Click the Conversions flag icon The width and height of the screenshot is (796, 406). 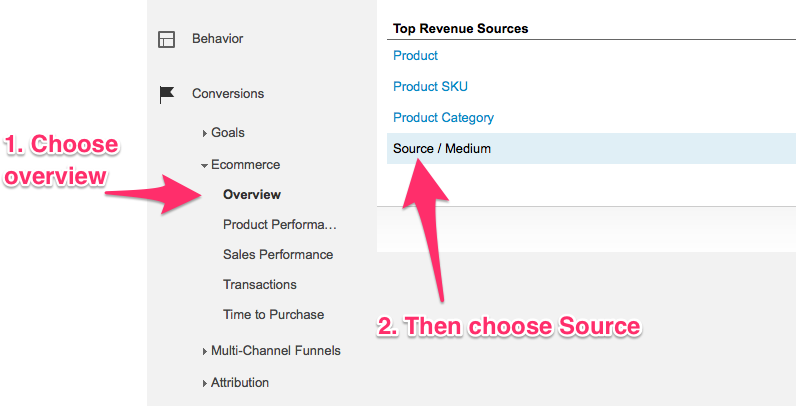pos(167,94)
